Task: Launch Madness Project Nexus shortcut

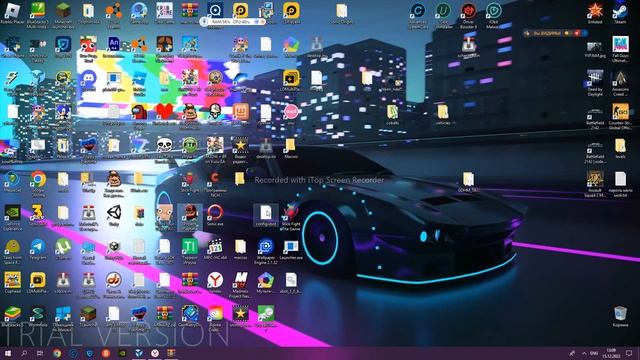Action: (240, 280)
